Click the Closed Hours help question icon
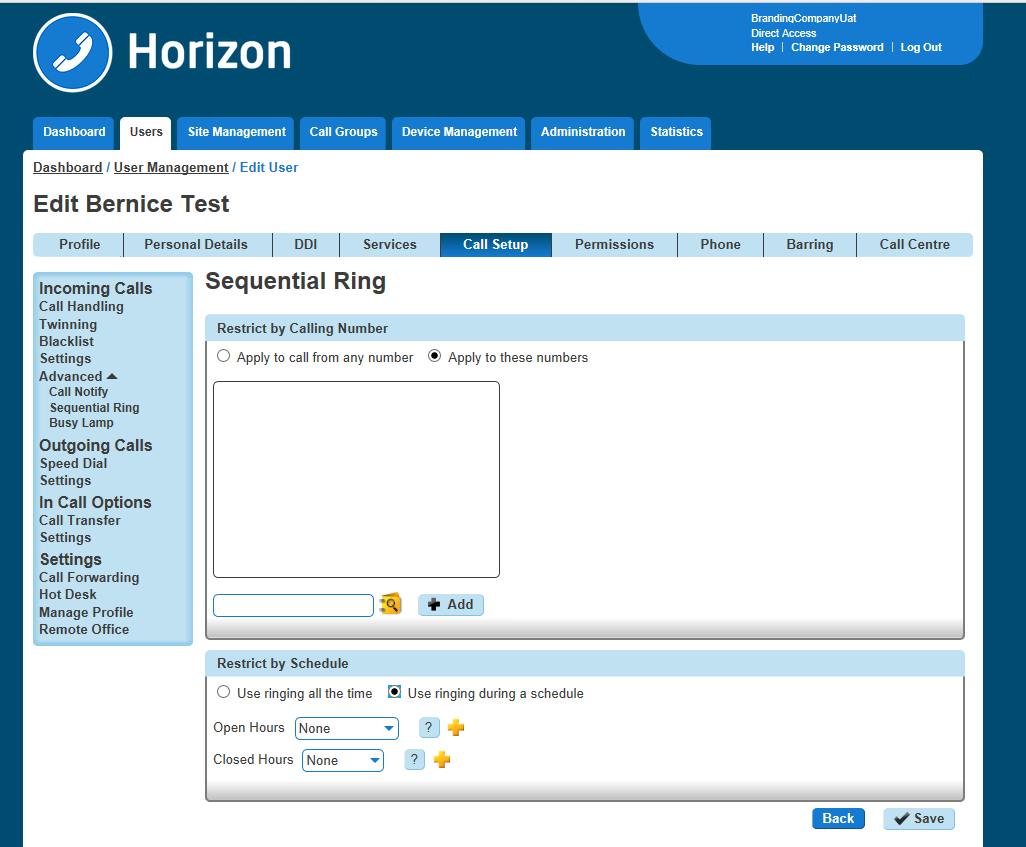Image resolution: width=1026 pixels, height=847 pixels. pos(414,759)
